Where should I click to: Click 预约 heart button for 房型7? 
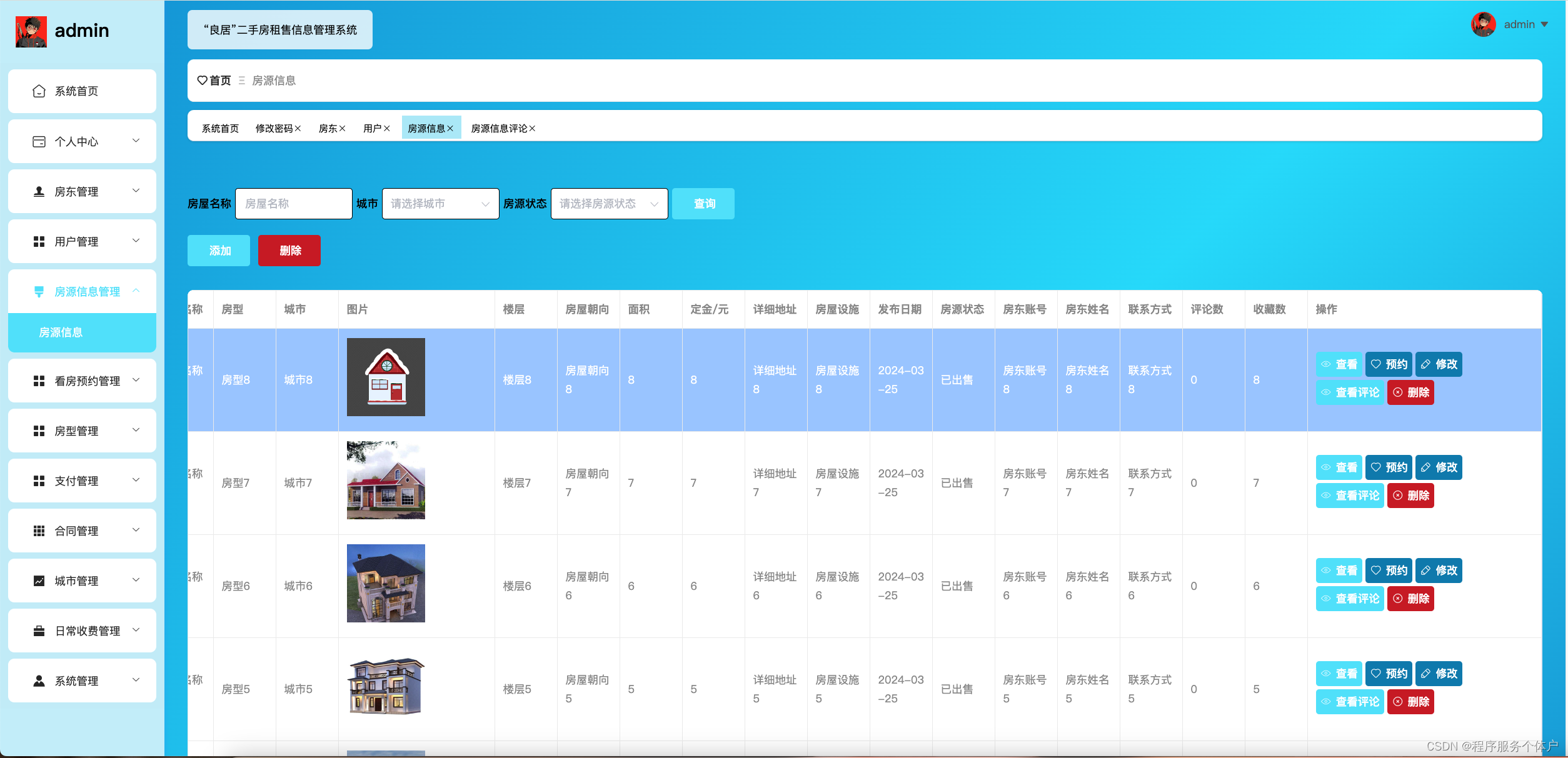point(1389,467)
